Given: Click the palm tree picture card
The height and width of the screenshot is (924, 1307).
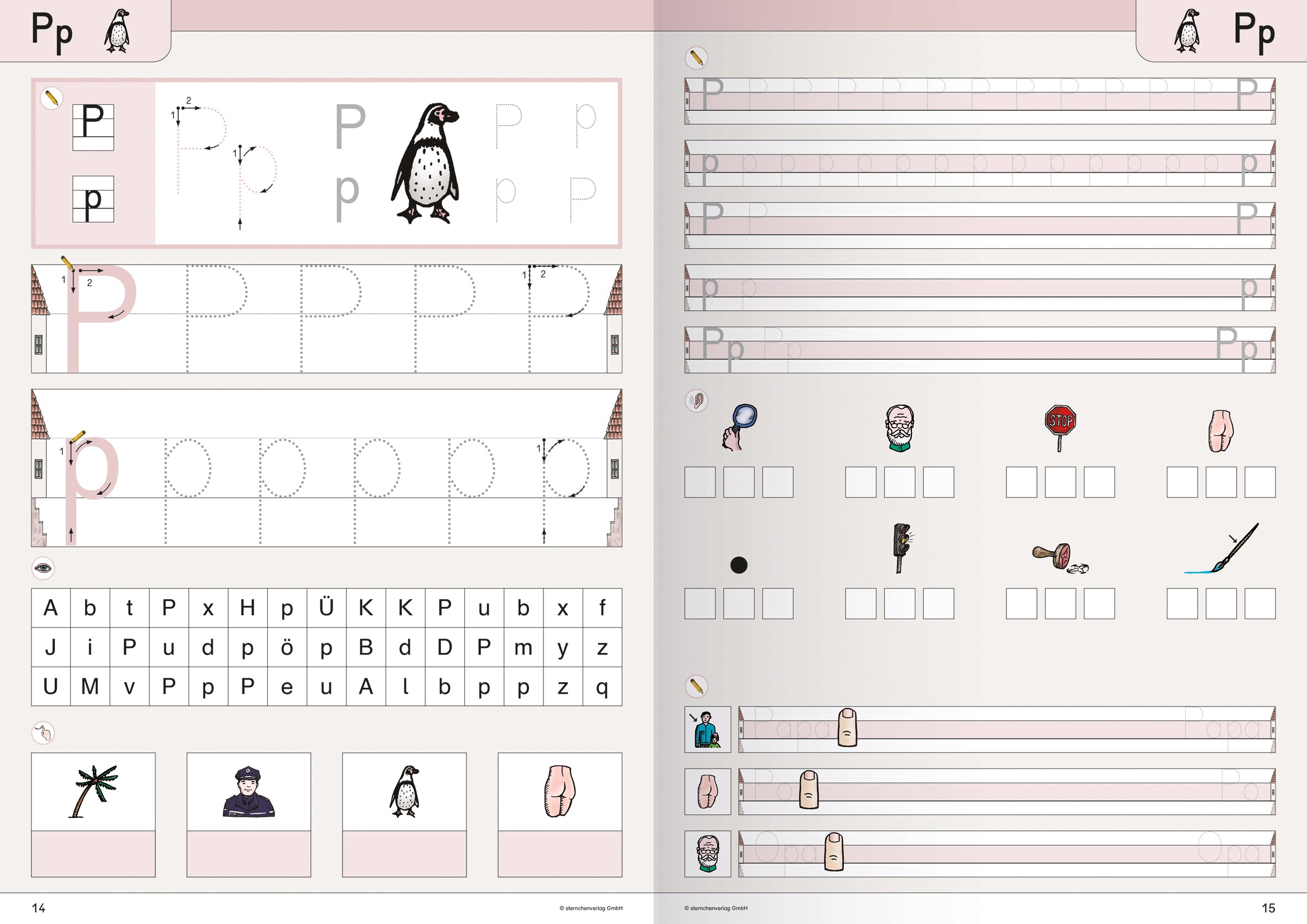Looking at the screenshot, I should click(x=94, y=791).
